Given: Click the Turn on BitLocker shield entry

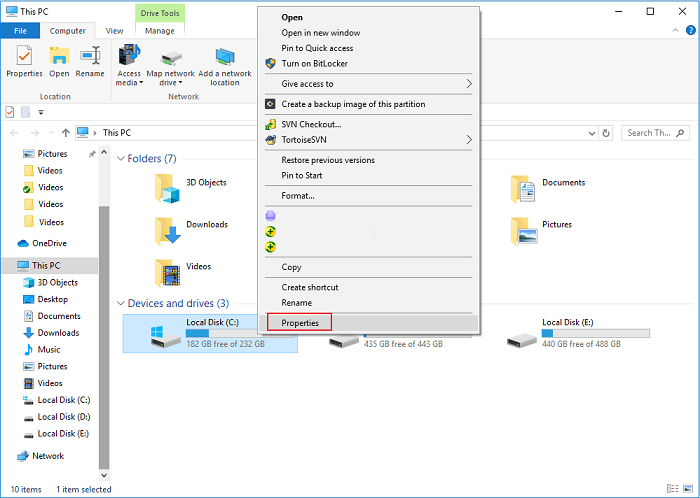Looking at the screenshot, I should pyautogui.click(x=314, y=63).
